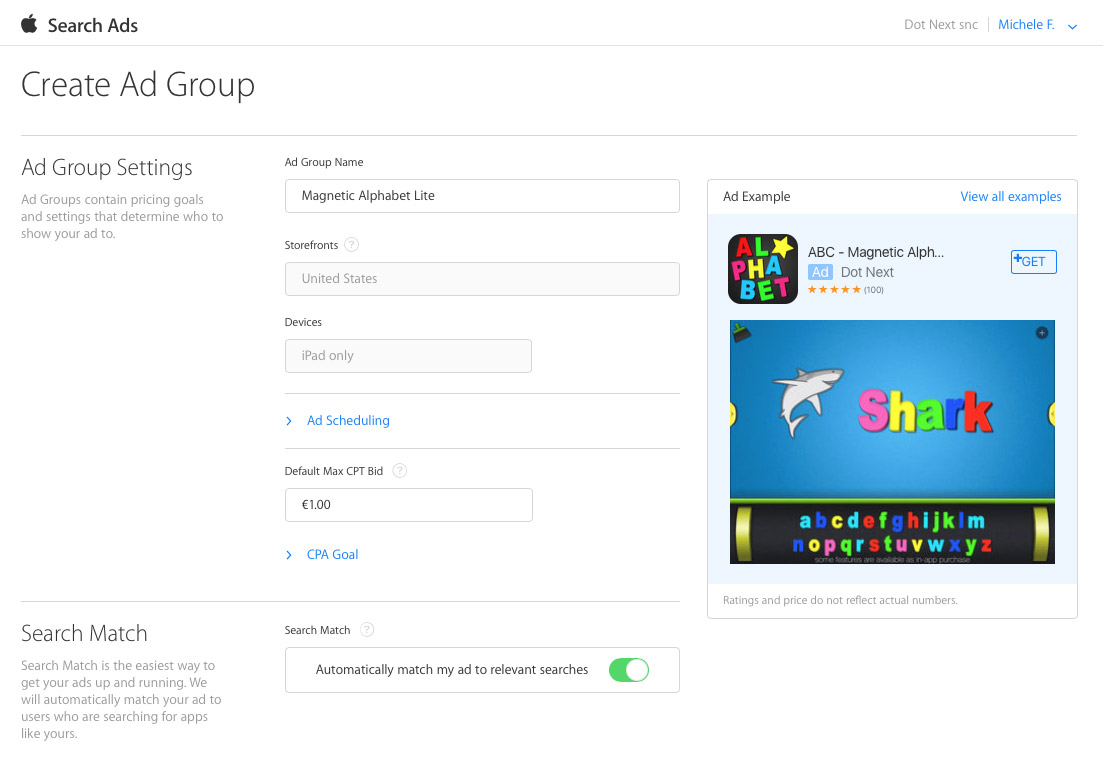This screenshot has height=769, width=1103.
Task: Click the GET button in ad example
Action: click(x=1033, y=262)
